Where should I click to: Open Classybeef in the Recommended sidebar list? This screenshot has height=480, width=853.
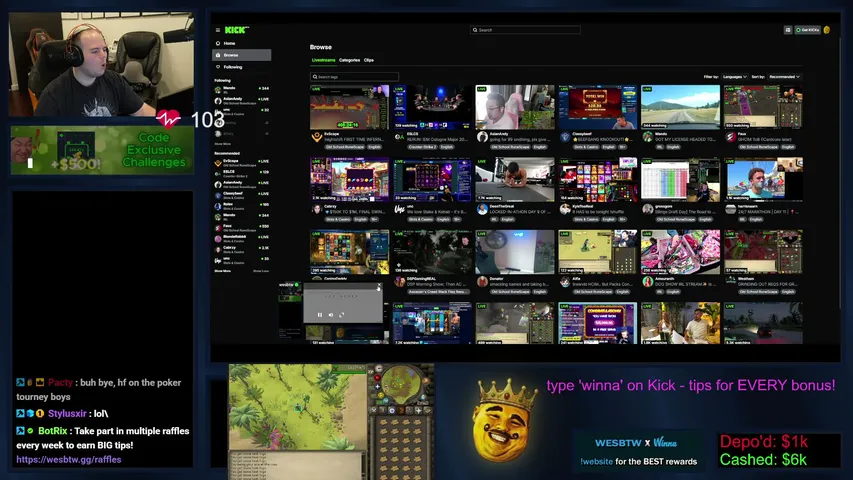[242, 195]
